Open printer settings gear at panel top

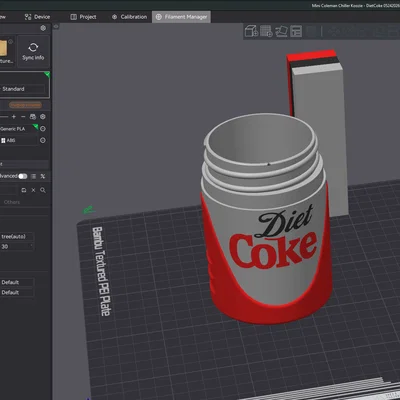pyautogui.click(x=43, y=28)
